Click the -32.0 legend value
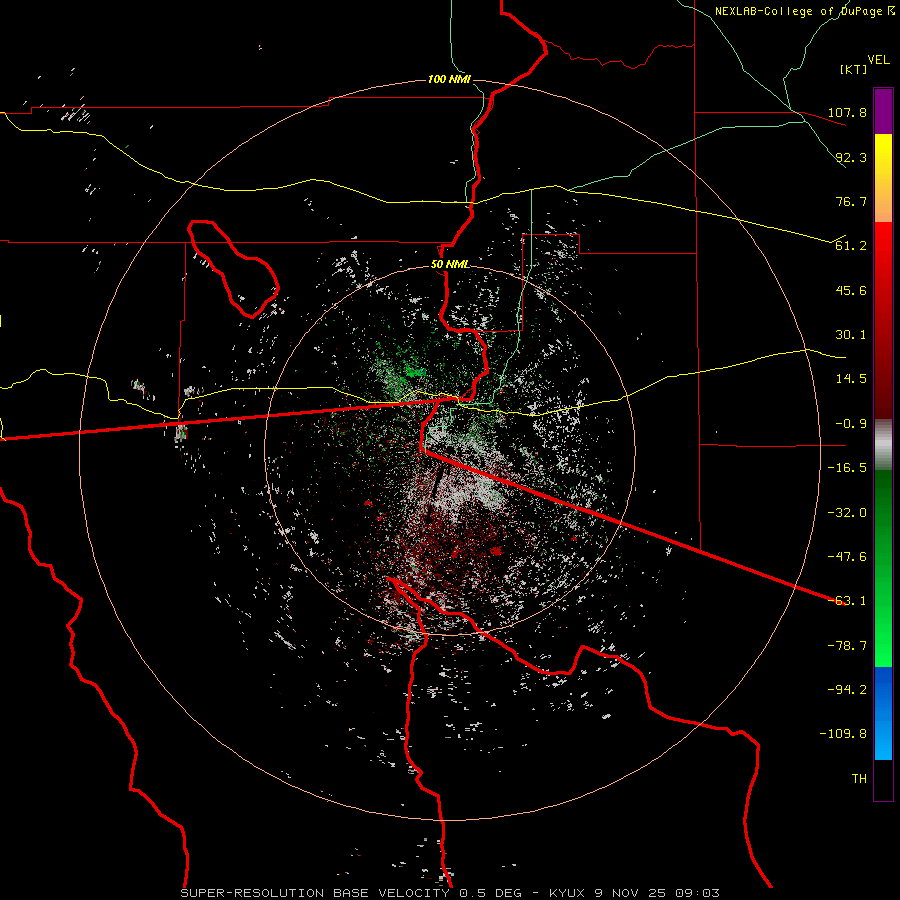The width and height of the screenshot is (900, 900). point(847,513)
